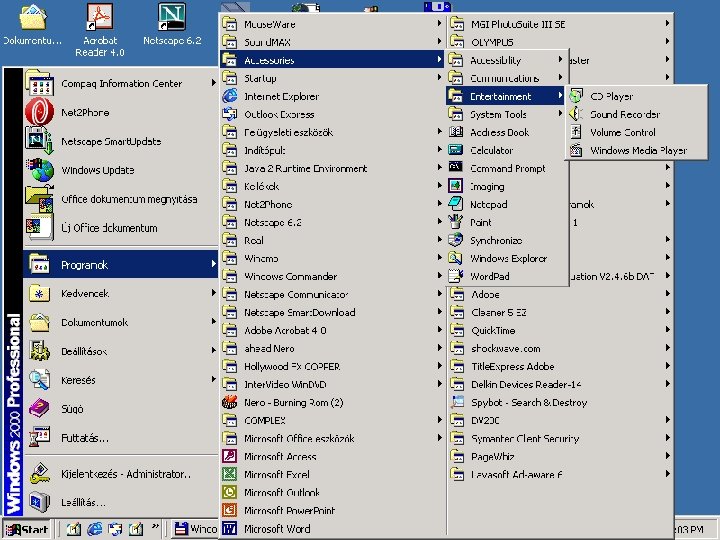Click the Microsoft Access icon

(230, 456)
